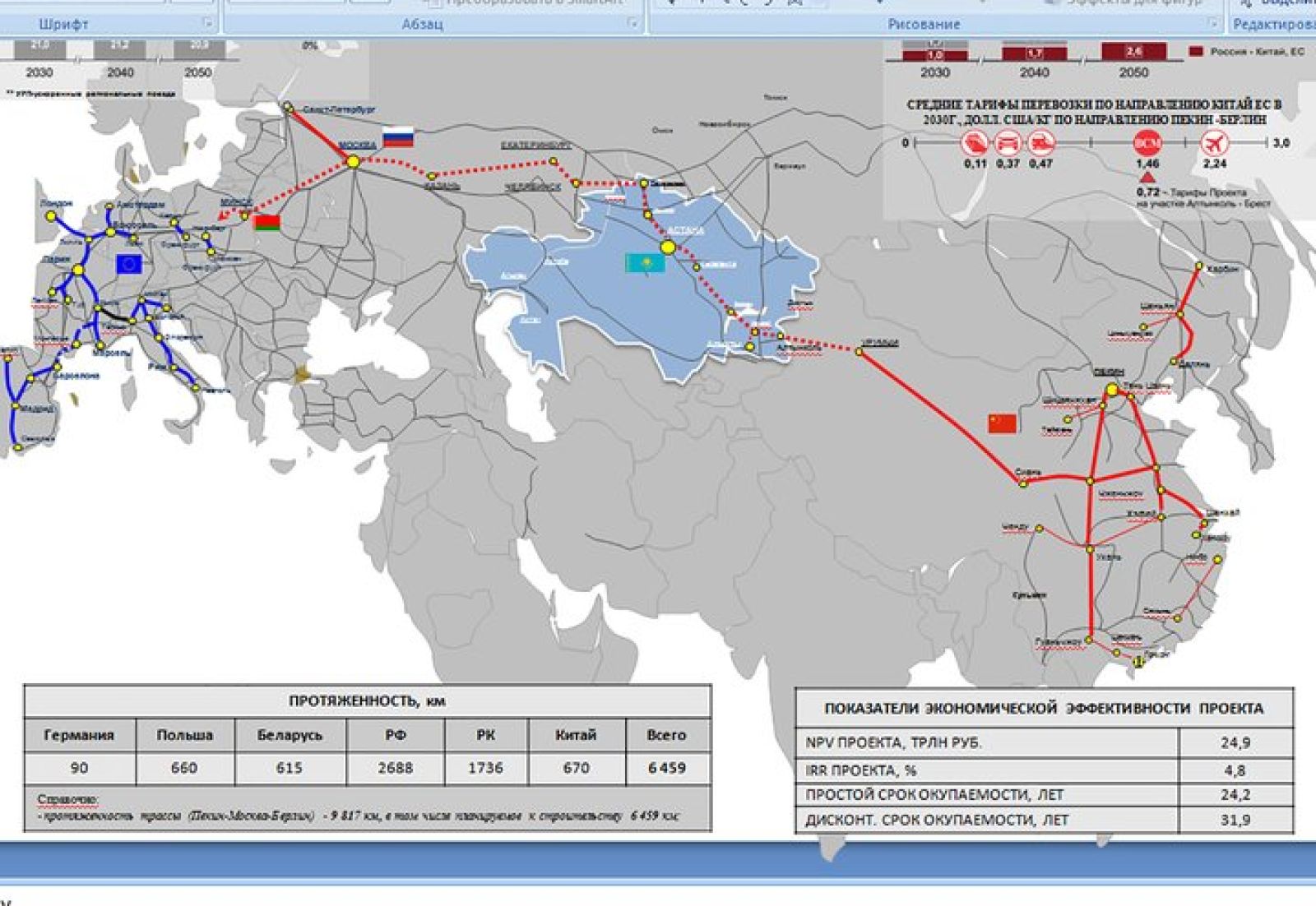
Task: Click the car icon above 0,37
Action: click(x=1008, y=144)
